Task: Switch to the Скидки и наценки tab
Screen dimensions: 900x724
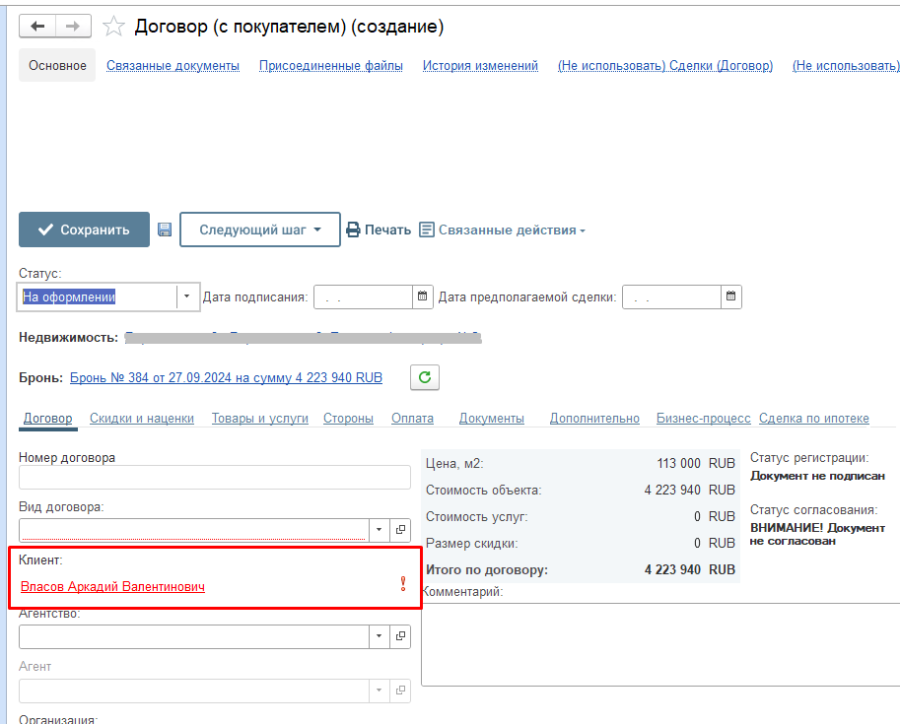Action: click(x=142, y=419)
